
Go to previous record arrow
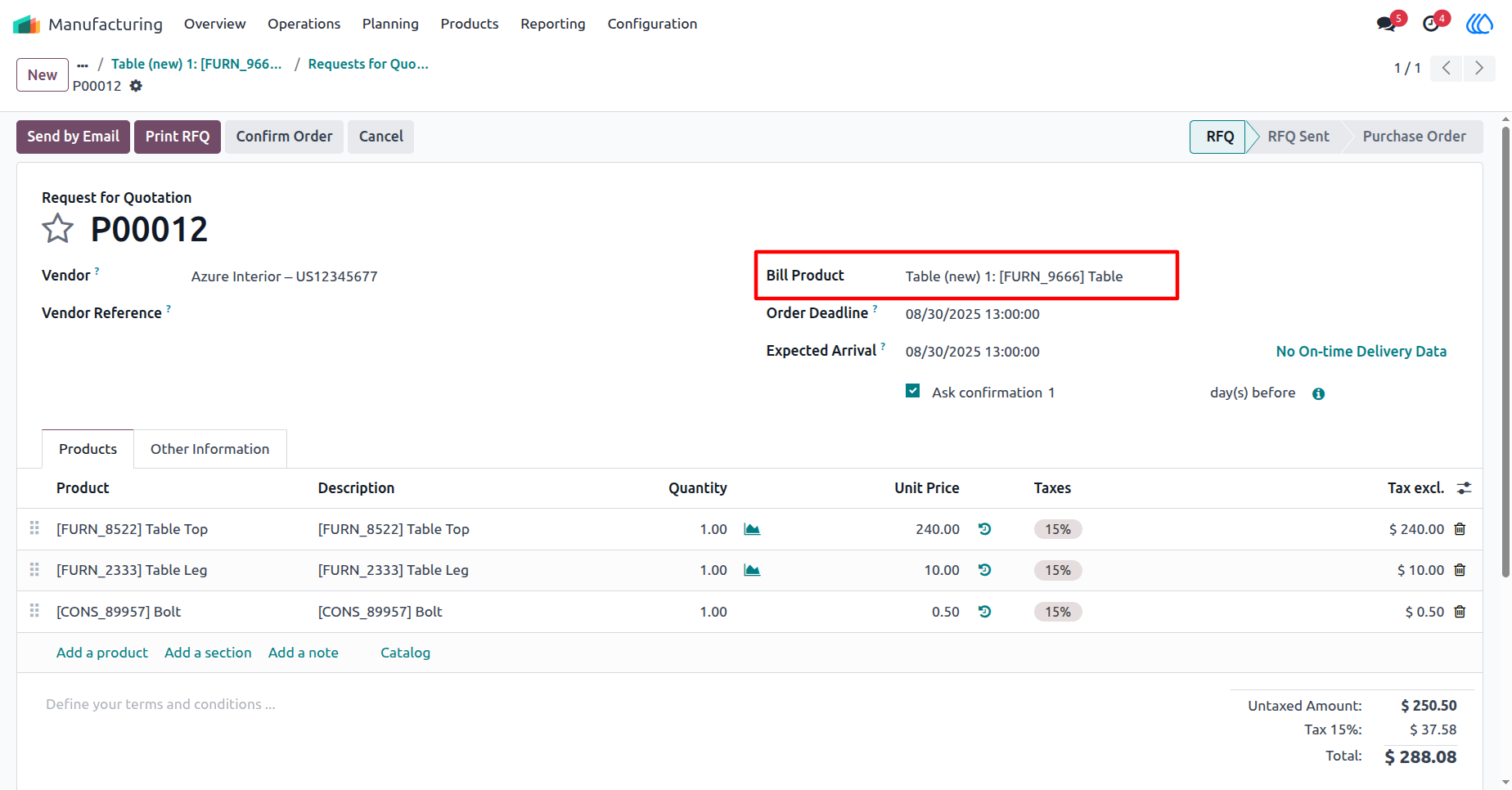1447,68
